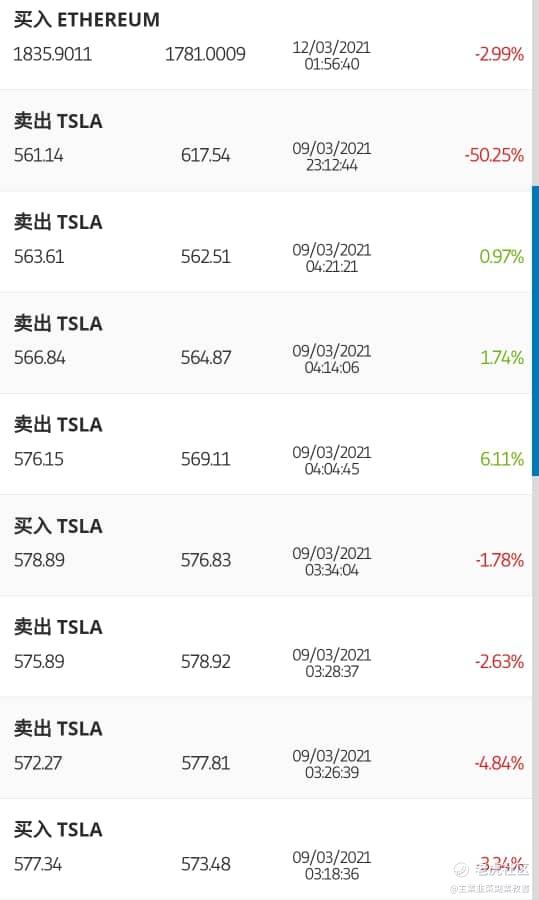Viewport: 539px width, 900px height.
Task: Click the 6.11% gain percentage
Action: point(502,459)
